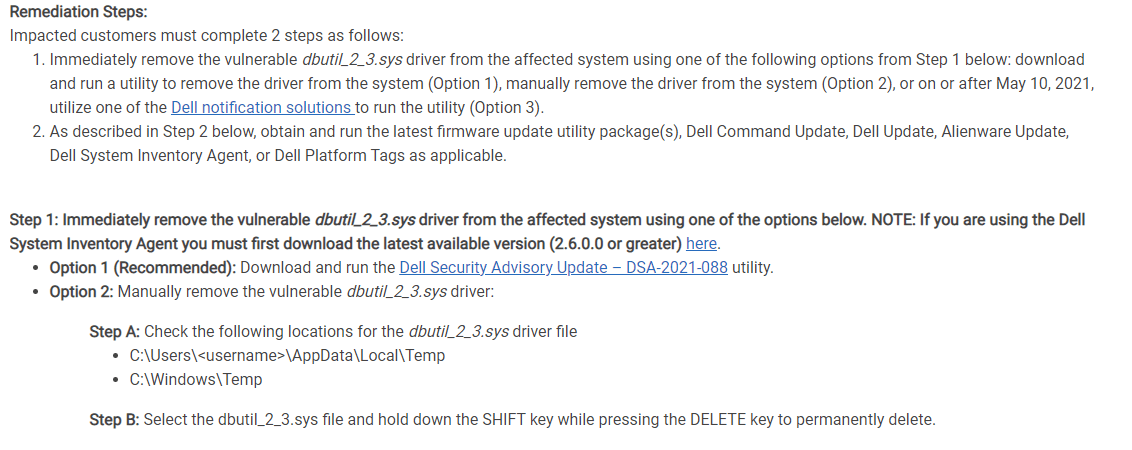The width and height of the screenshot is (1132, 450).
Task: Click "Dell Platform Tags as applicable" text
Action: pos(390,155)
